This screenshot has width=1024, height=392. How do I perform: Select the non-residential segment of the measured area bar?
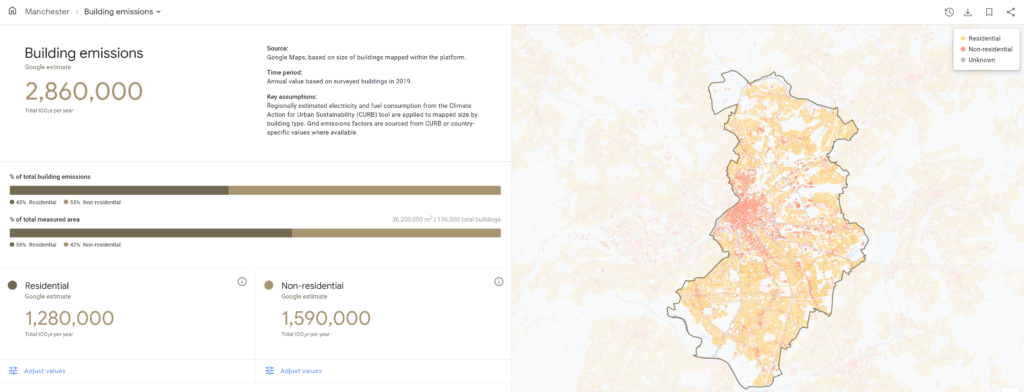coord(396,233)
